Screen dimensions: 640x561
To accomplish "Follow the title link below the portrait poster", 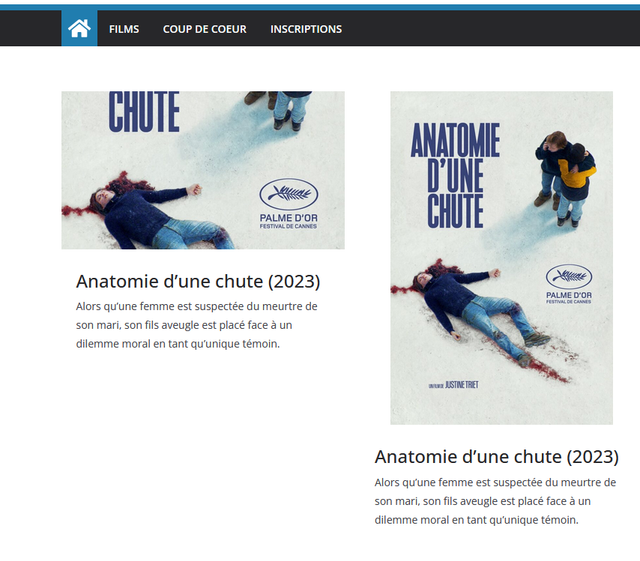I will (x=497, y=456).
